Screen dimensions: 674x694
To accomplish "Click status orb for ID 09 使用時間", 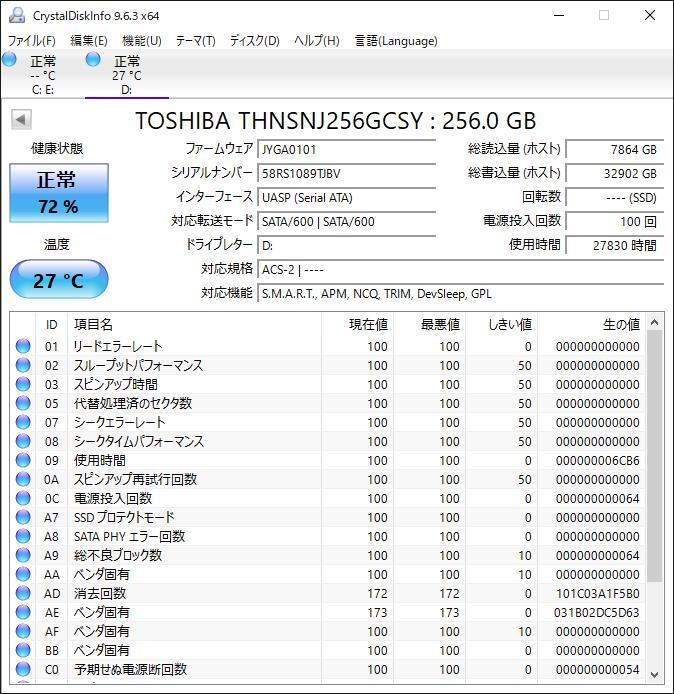I will [23, 460].
